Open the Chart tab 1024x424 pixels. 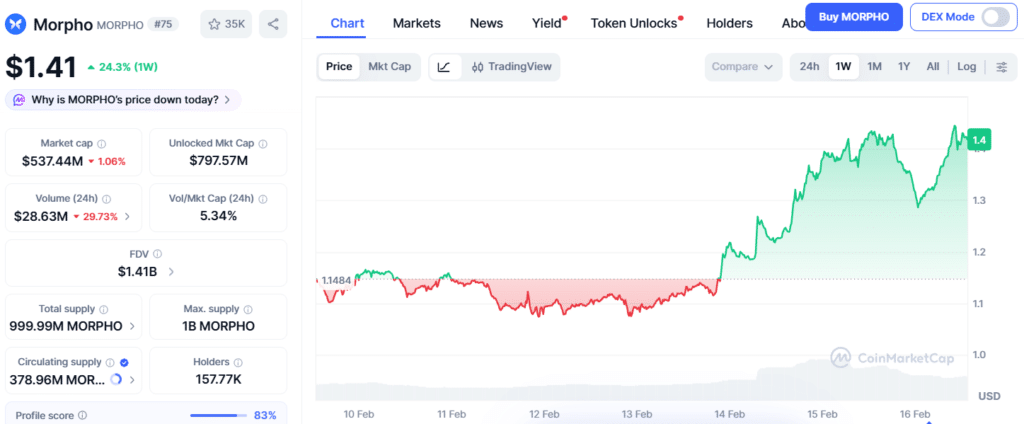(x=347, y=24)
